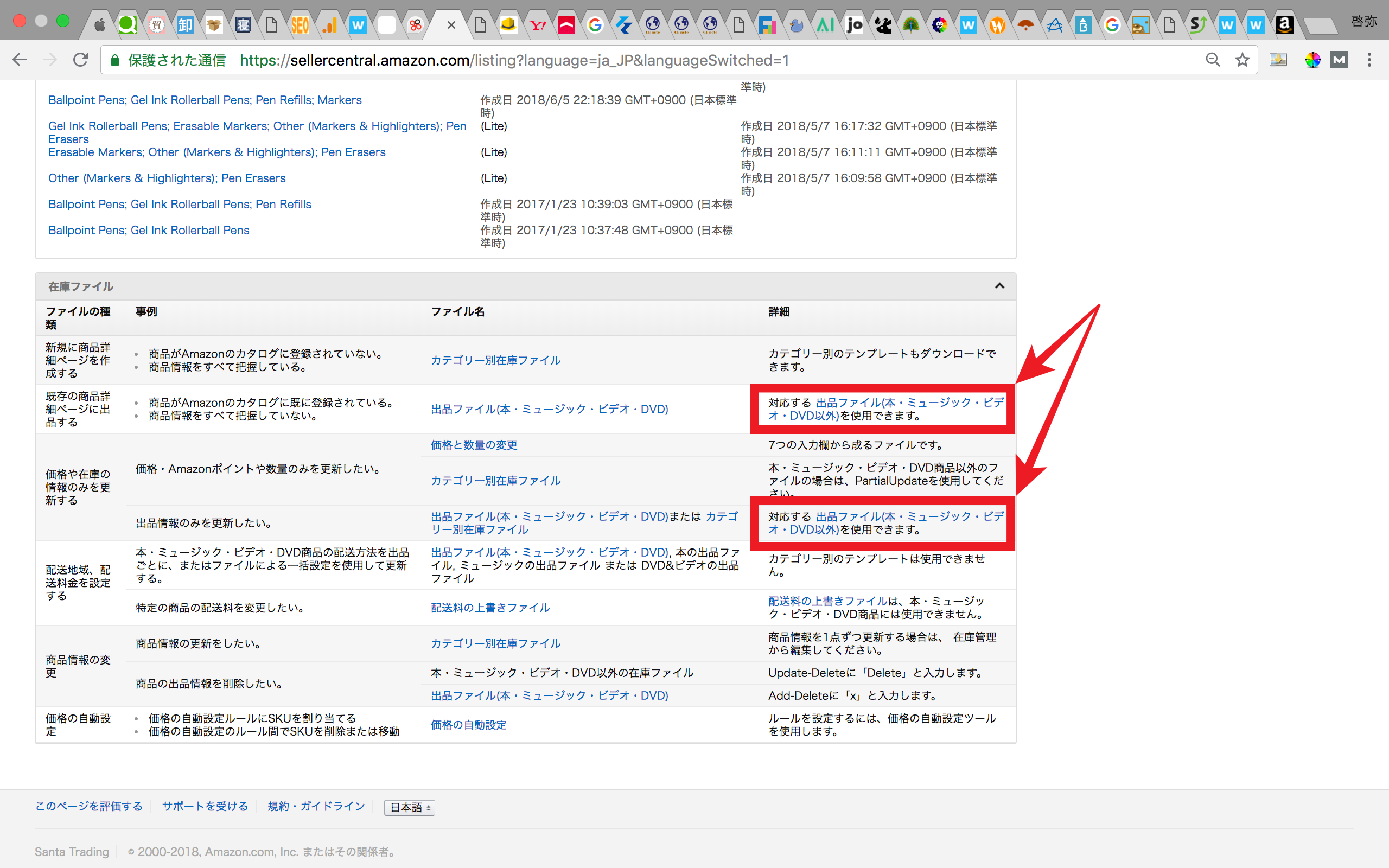Switch to the blue baby bottle B tab
This screenshot has width=1389, height=868.
coord(1084,25)
